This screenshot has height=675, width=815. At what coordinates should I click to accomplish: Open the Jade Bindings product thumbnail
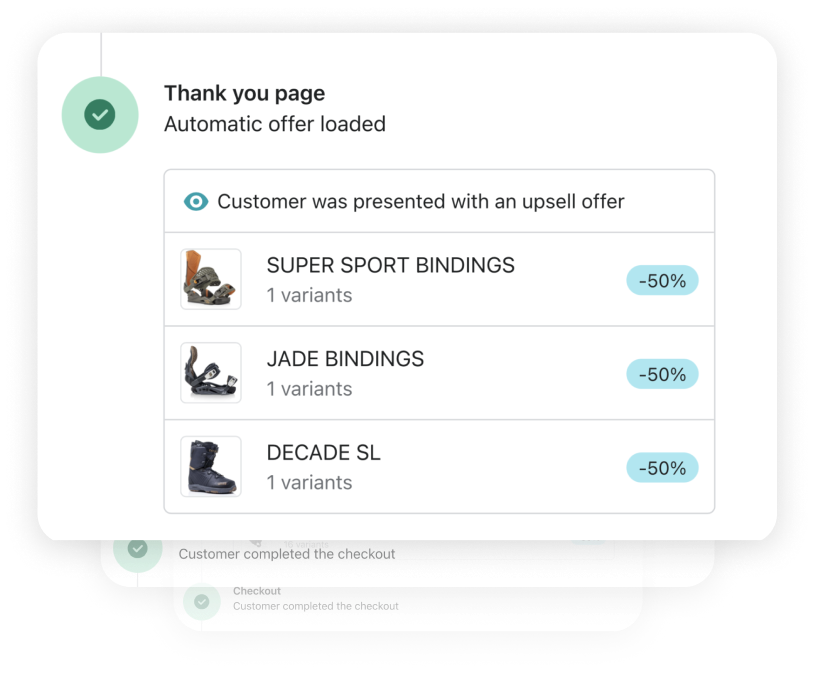tap(211, 373)
